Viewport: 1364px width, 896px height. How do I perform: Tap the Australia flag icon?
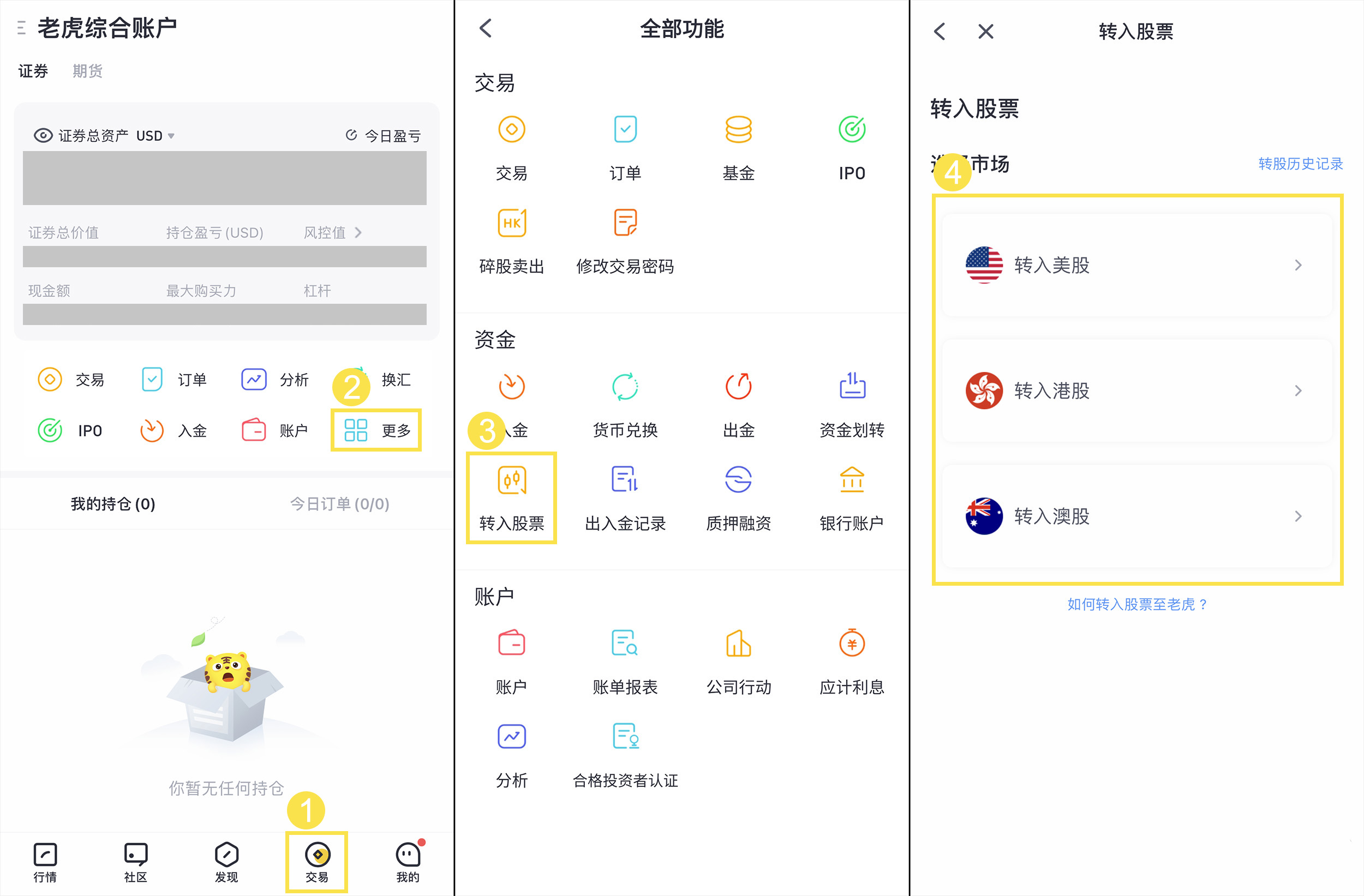[984, 515]
